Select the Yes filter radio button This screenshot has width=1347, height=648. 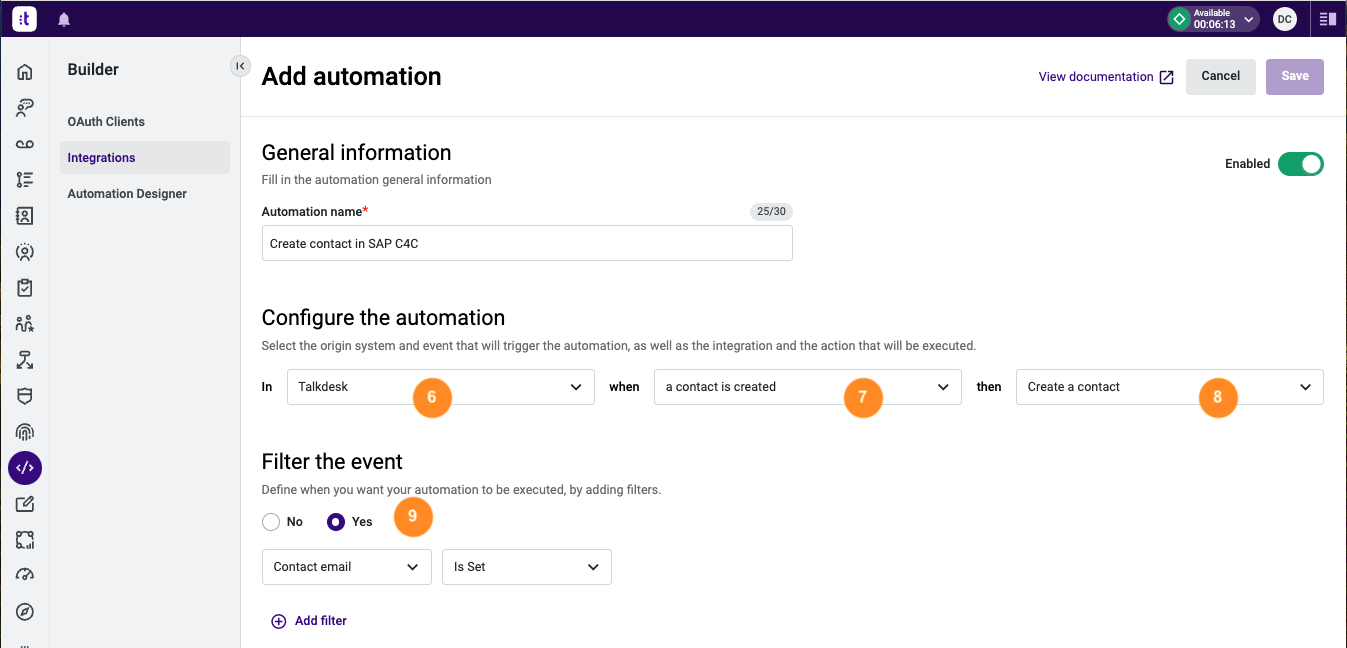(x=337, y=522)
